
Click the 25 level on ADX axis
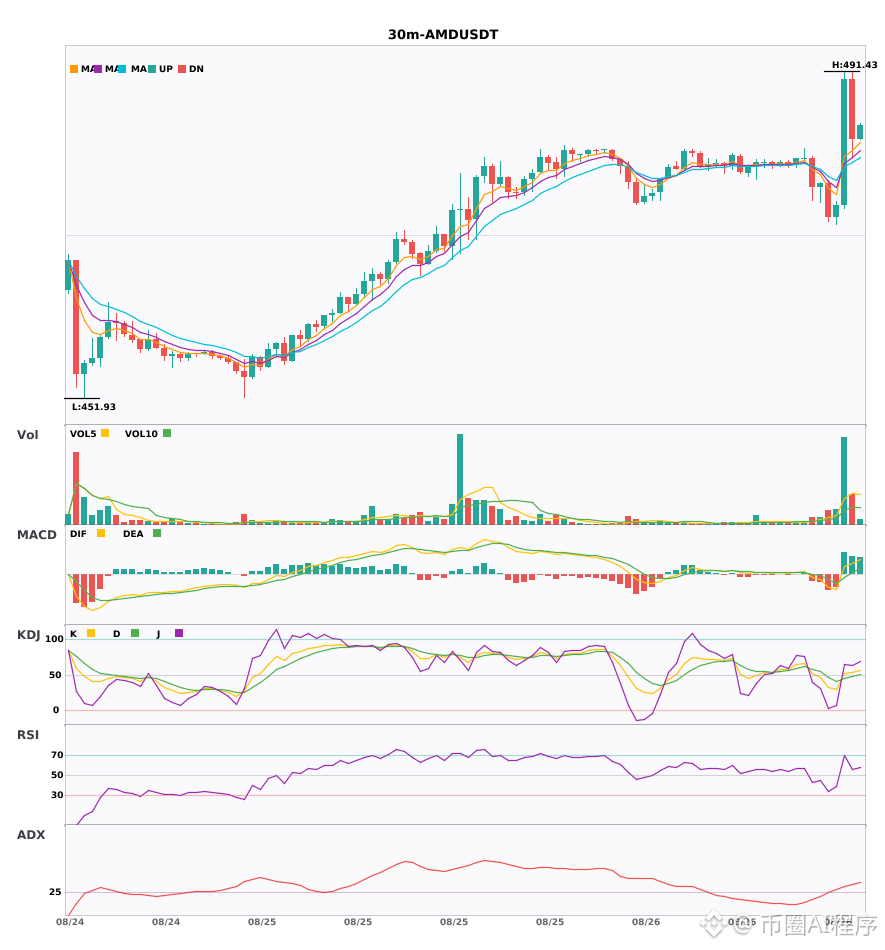55,892
